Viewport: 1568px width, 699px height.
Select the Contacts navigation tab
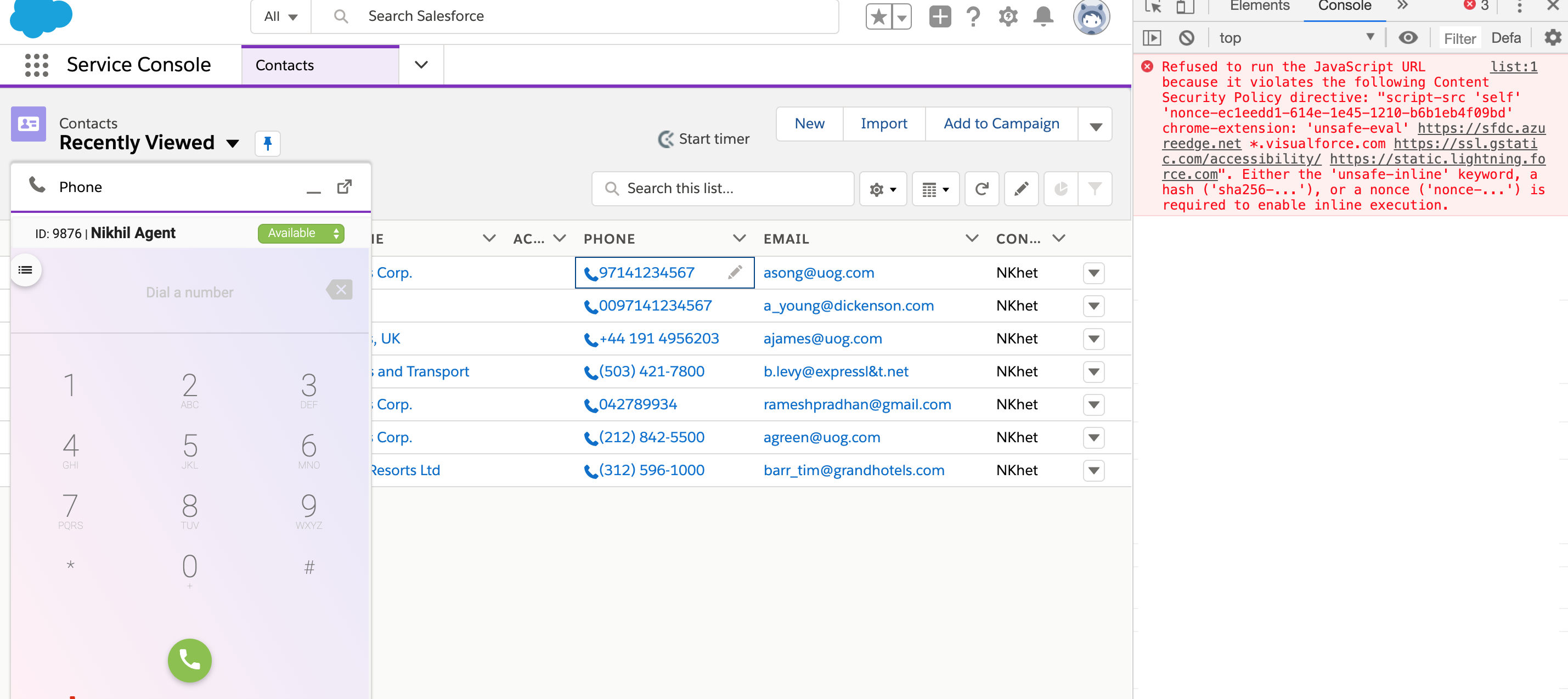coord(285,65)
